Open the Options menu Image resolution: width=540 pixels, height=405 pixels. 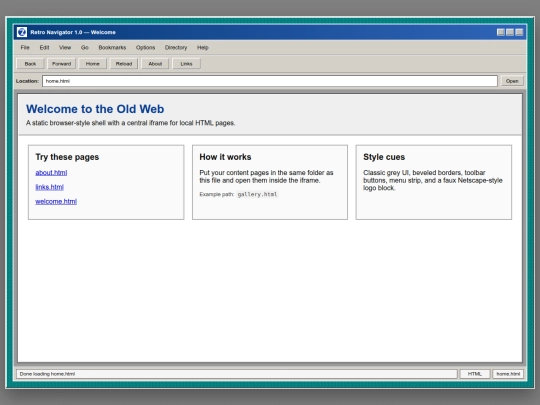pos(145,48)
